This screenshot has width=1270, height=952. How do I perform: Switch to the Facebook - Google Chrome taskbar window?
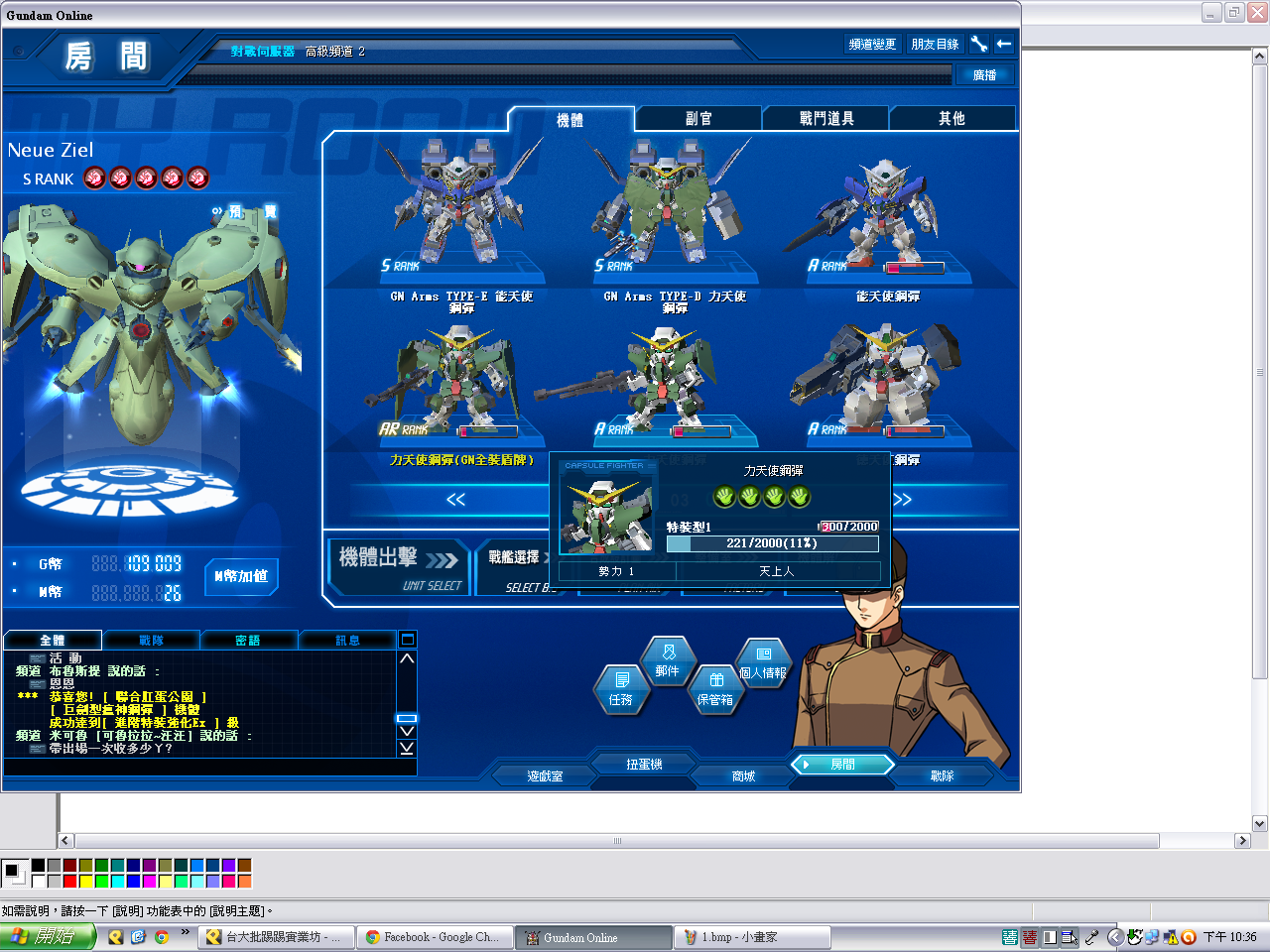point(434,937)
